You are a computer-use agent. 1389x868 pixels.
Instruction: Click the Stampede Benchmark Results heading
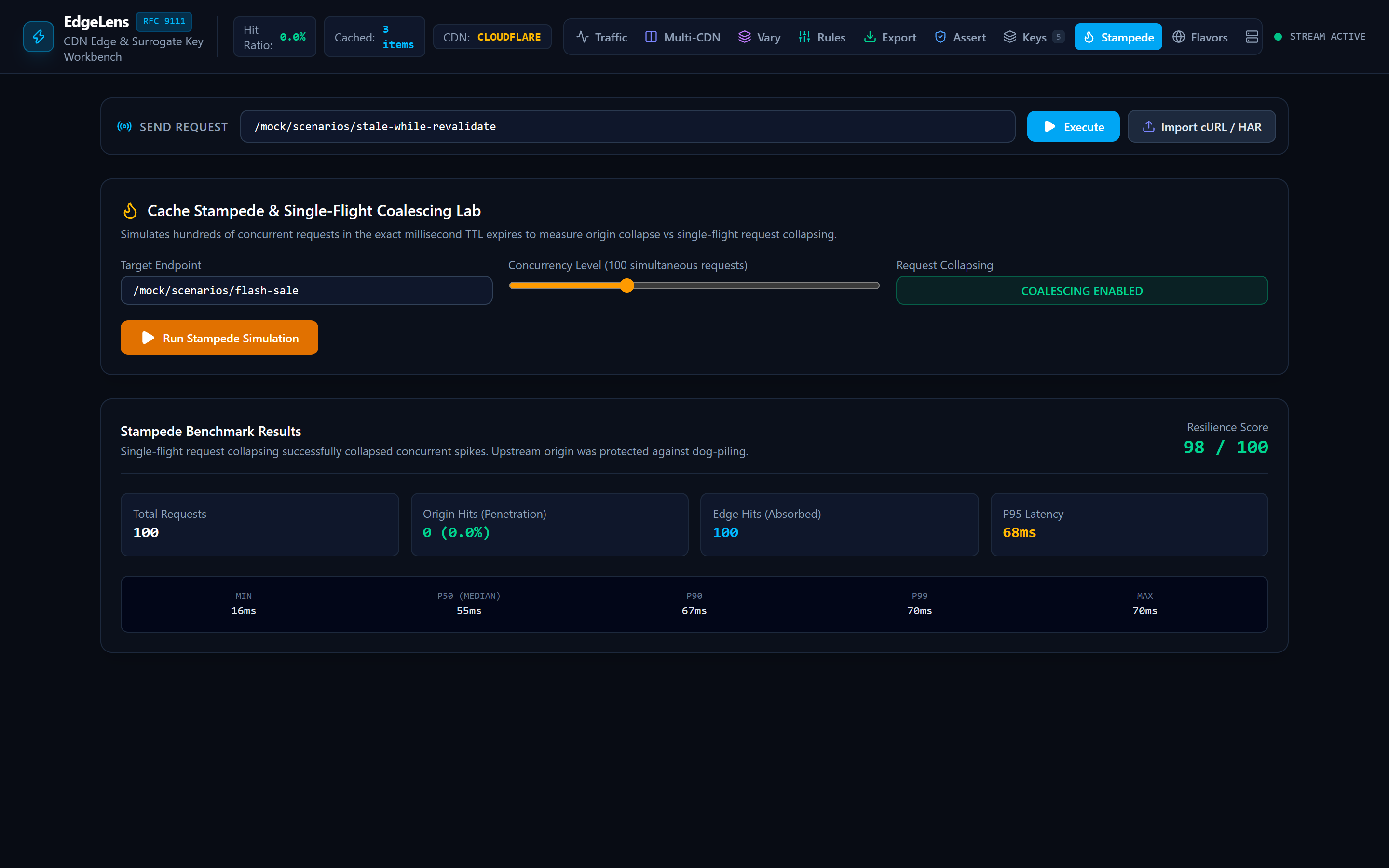click(211, 431)
